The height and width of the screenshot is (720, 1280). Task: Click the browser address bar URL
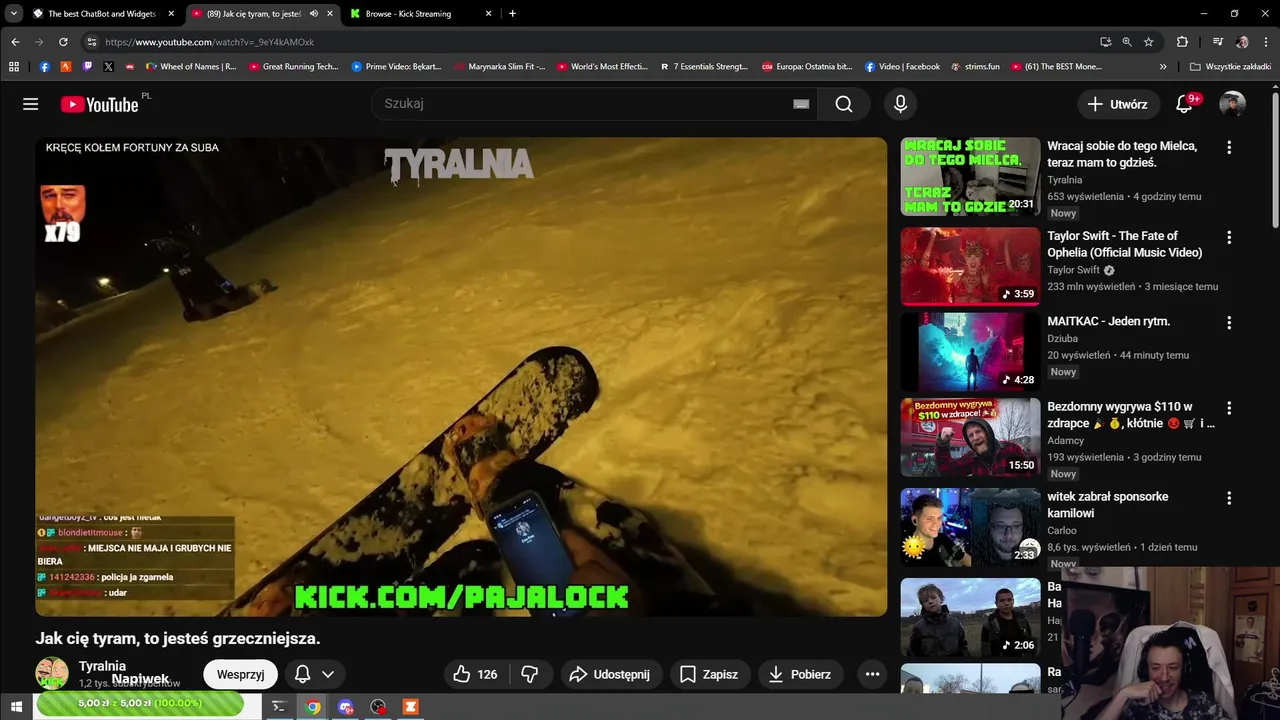(x=209, y=42)
